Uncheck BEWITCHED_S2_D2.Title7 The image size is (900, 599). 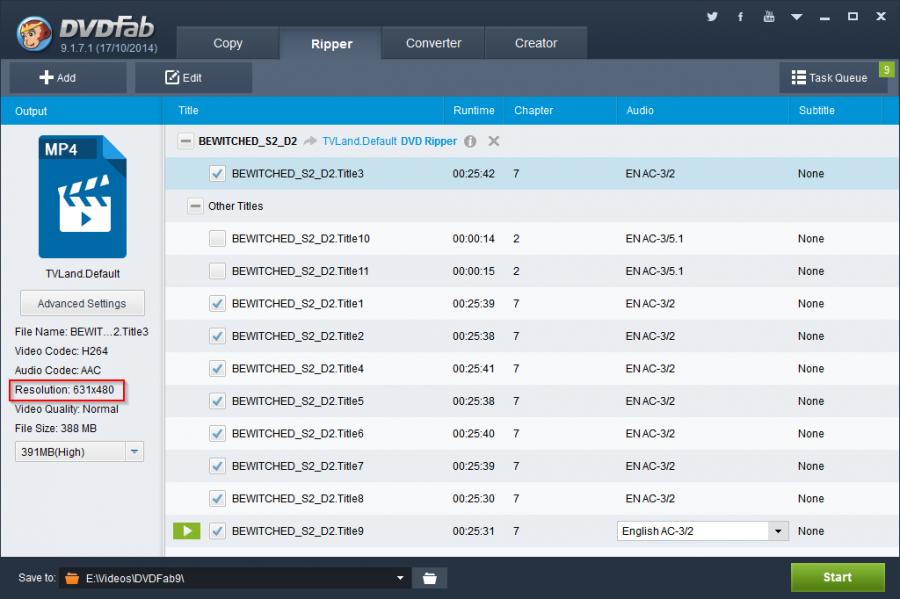217,466
